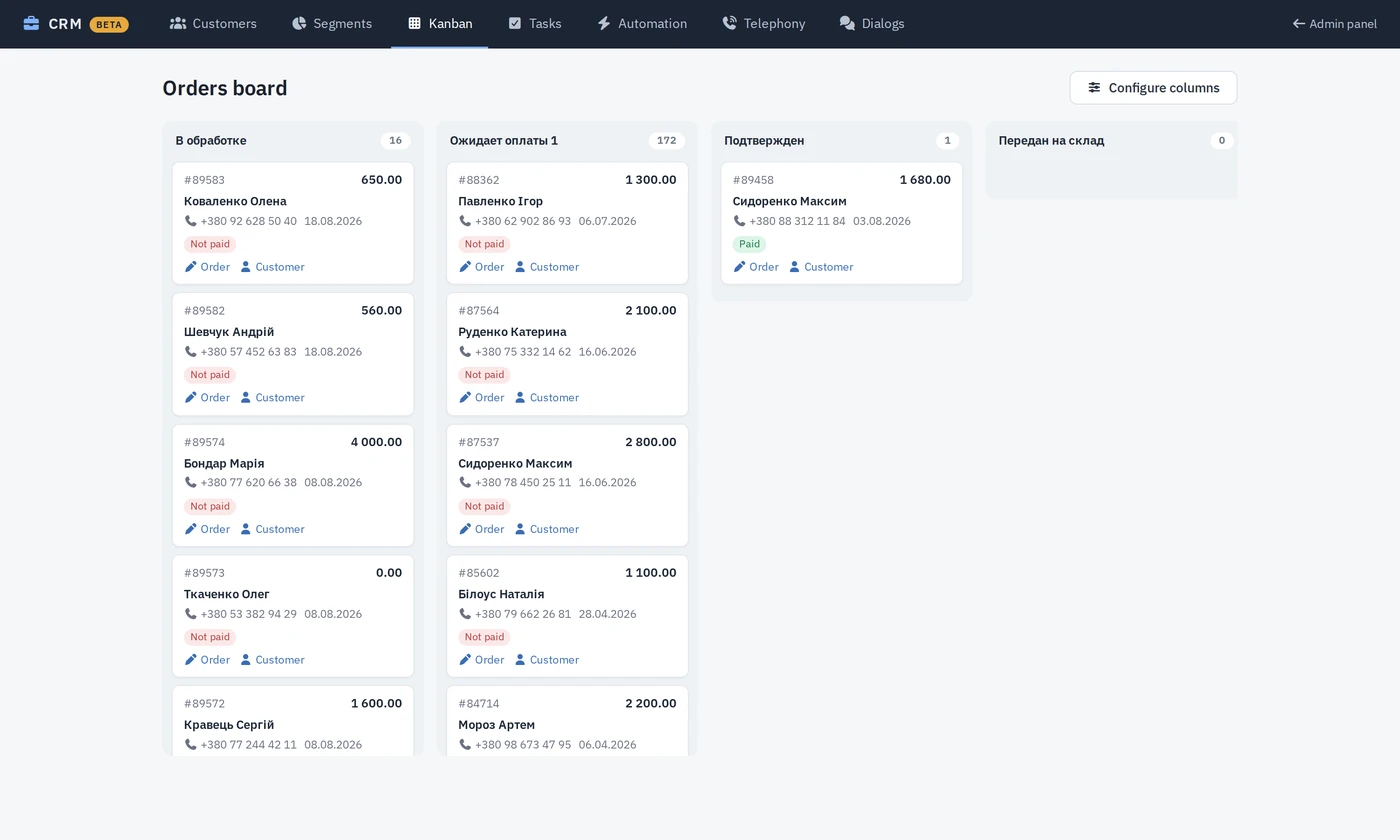Click pencil icon on order #89583
The height and width of the screenshot is (840, 1400).
coord(191,267)
